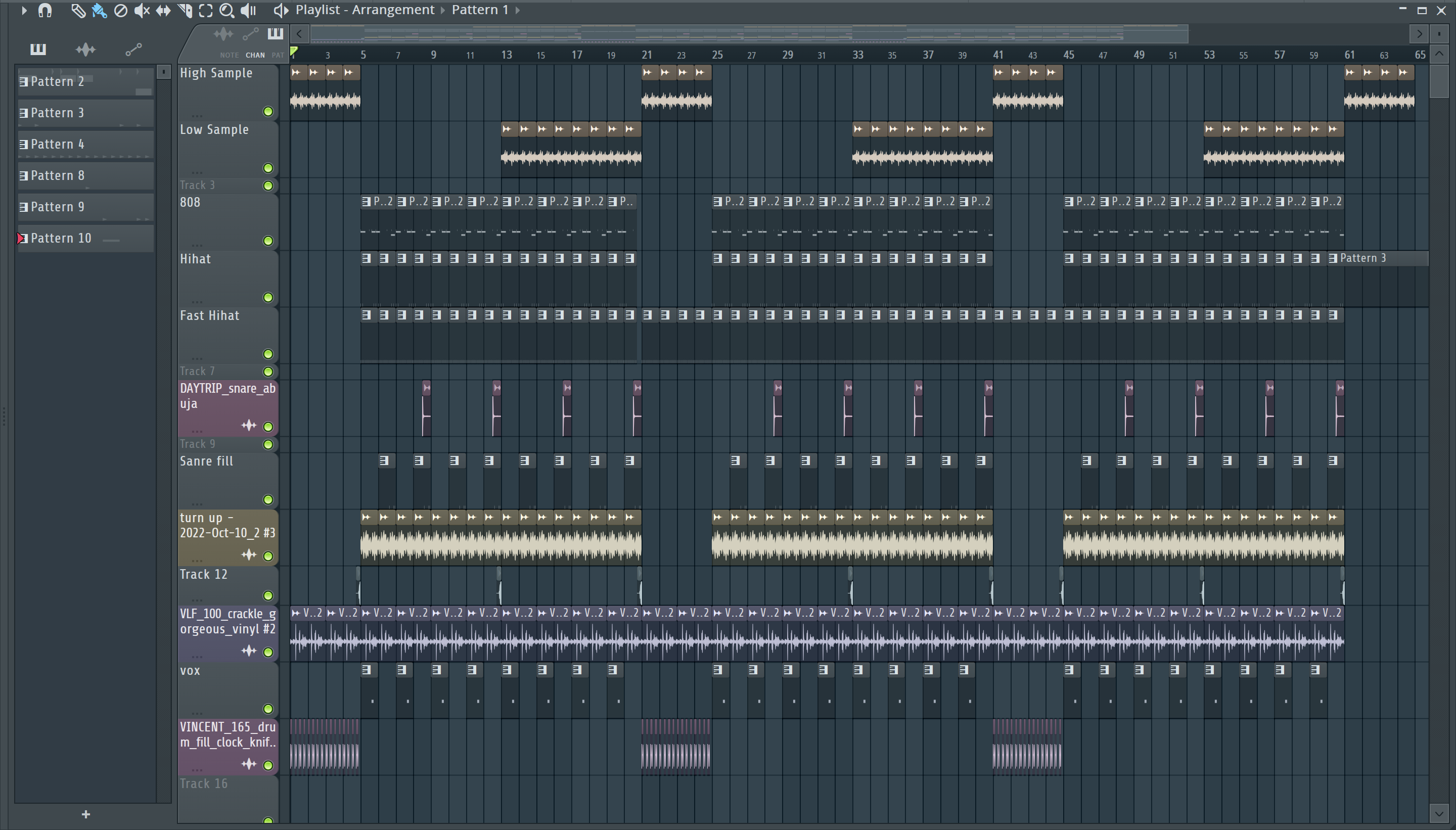Image resolution: width=1456 pixels, height=830 pixels.
Task: Mute the 808 track
Action: point(268,241)
